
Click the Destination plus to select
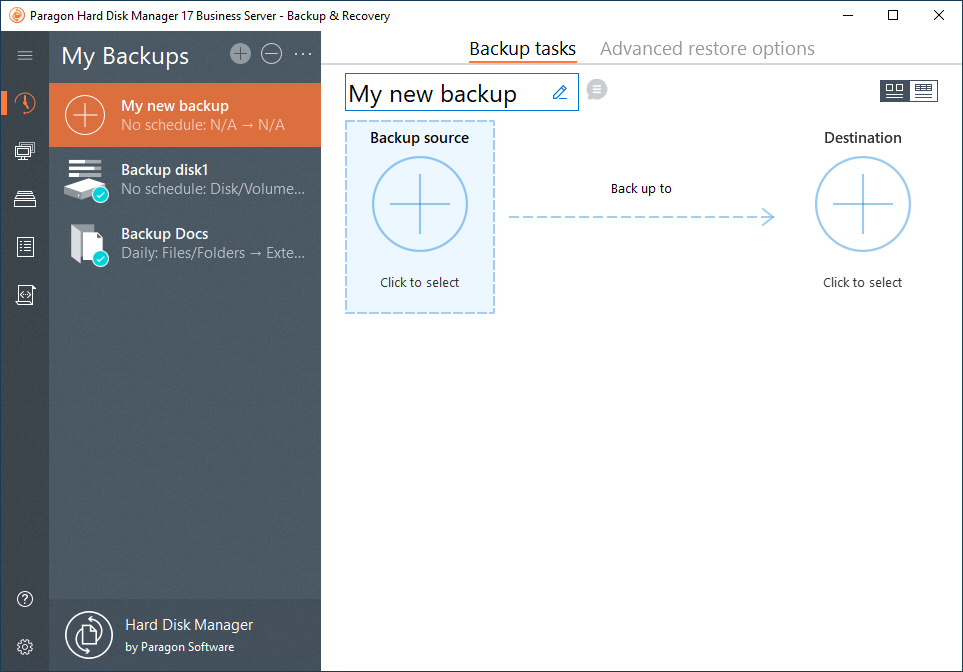[x=862, y=204]
